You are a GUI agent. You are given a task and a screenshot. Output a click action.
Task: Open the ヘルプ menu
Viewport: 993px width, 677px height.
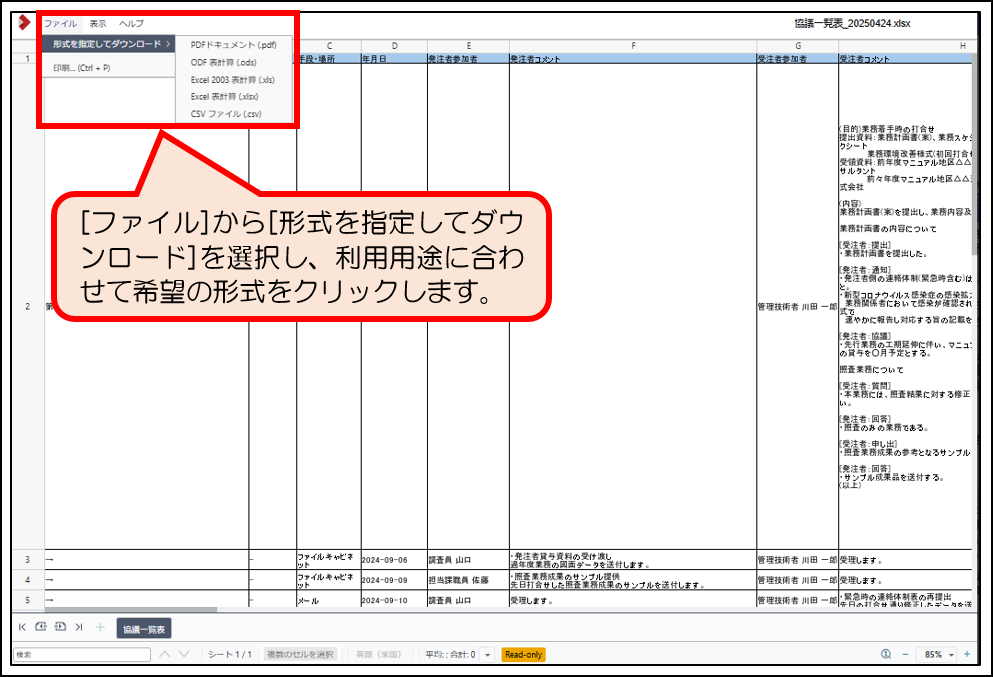coord(131,23)
